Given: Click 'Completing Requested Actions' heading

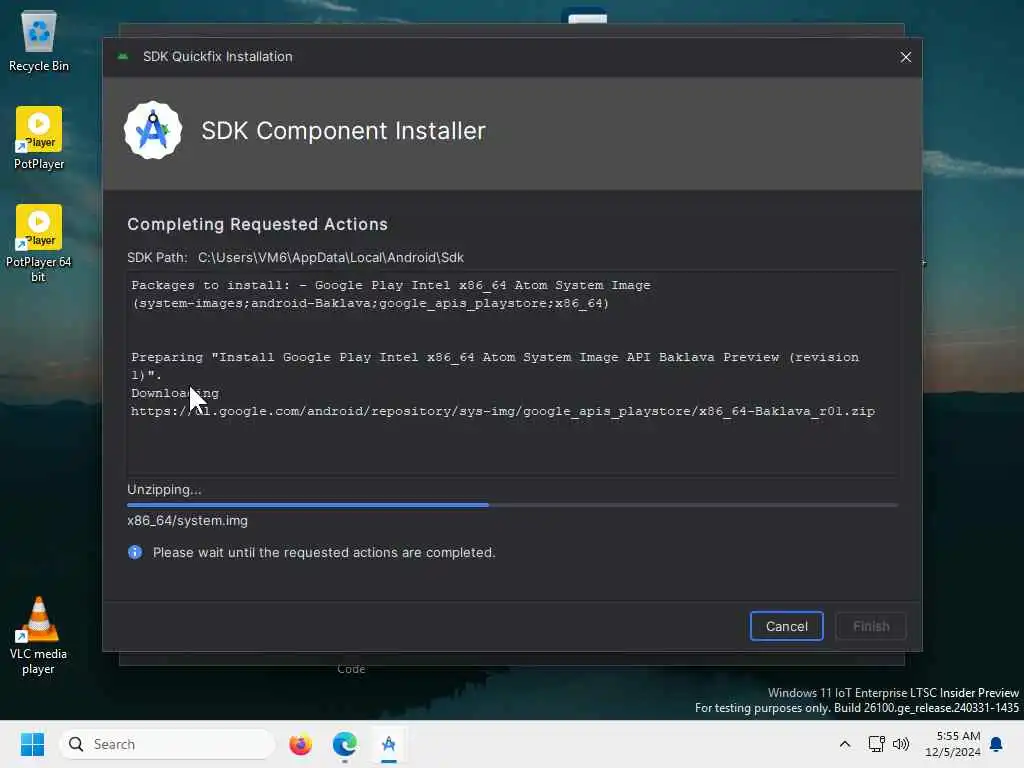Looking at the screenshot, I should (257, 224).
